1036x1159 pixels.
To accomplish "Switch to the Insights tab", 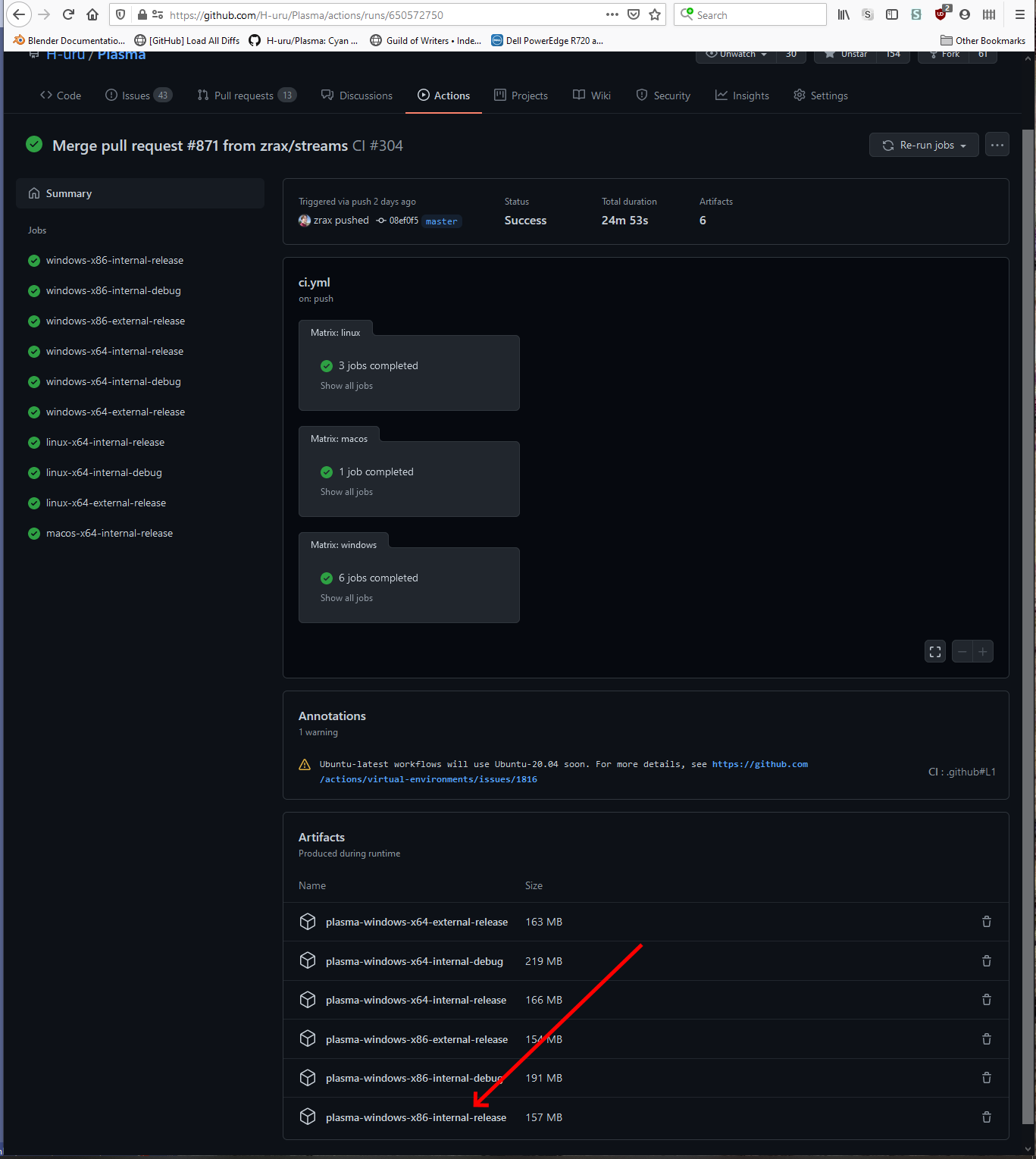I will pos(742,96).
